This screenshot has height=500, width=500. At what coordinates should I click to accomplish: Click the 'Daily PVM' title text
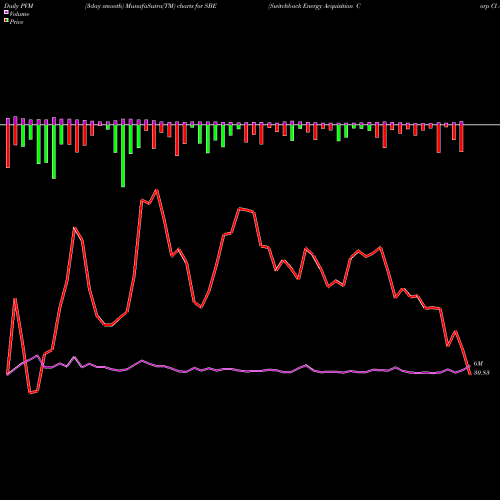(x=19, y=6)
